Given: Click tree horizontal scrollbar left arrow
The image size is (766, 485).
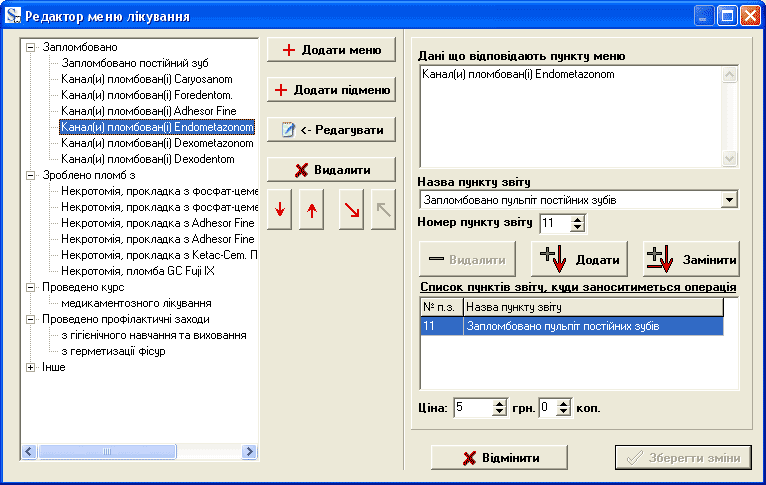Looking at the screenshot, I should coord(29,451).
